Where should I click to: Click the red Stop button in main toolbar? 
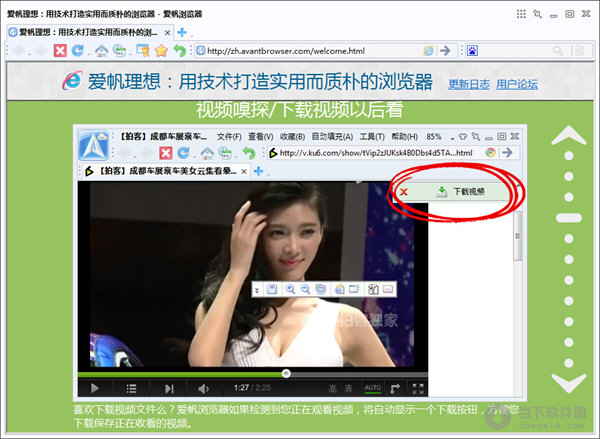pyautogui.click(x=60, y=50)
